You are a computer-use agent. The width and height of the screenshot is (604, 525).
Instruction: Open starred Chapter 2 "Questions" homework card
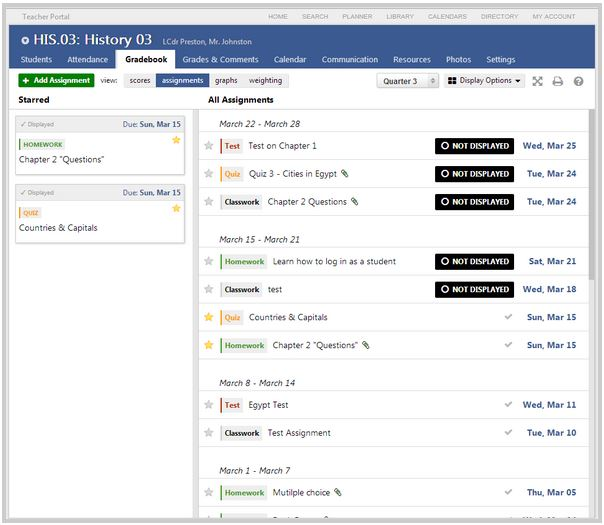[100, 146]
